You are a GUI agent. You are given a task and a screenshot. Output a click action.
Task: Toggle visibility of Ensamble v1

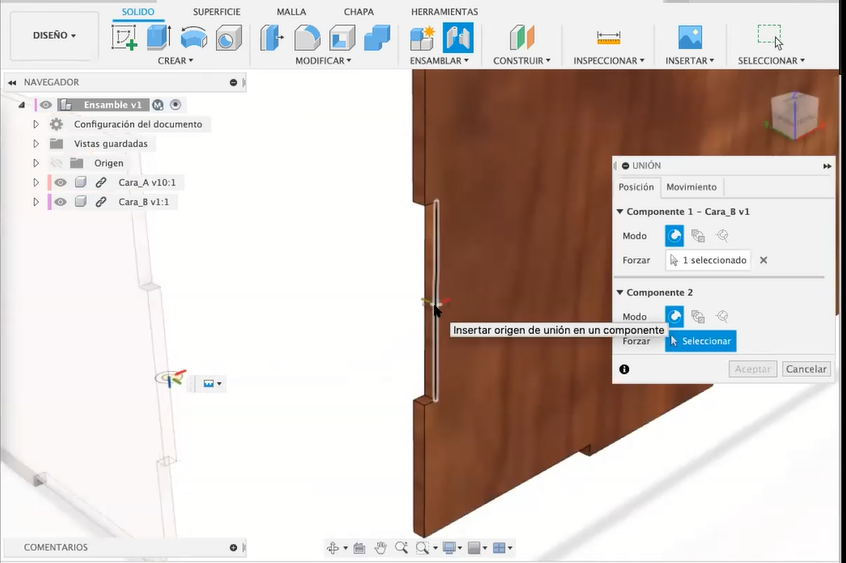(x=46, y=105)
